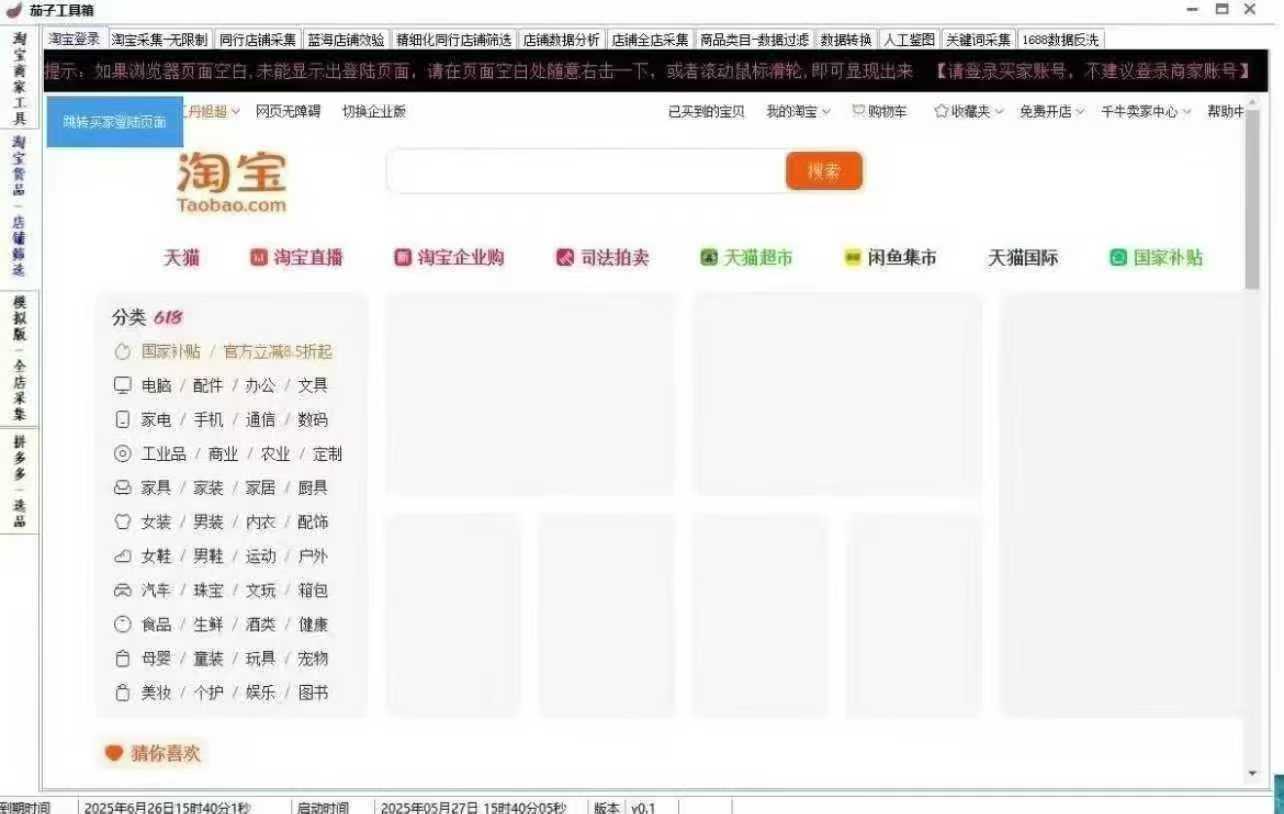The height and width of the screenshot is (814, 1284).
Task: Click the Taobao logo
Action: [x=232, y=183]
